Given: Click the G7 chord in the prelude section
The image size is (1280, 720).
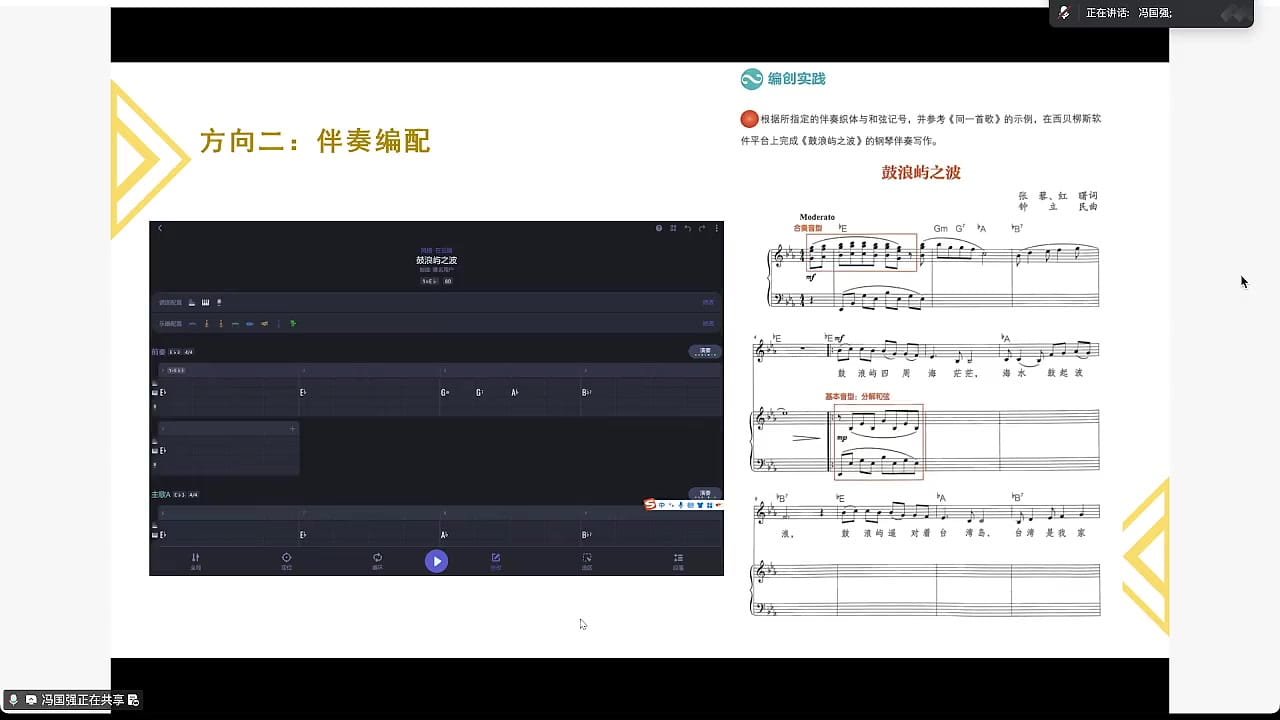Looking at the screenshot, I should pyautogui.click(x=480, y=392).
